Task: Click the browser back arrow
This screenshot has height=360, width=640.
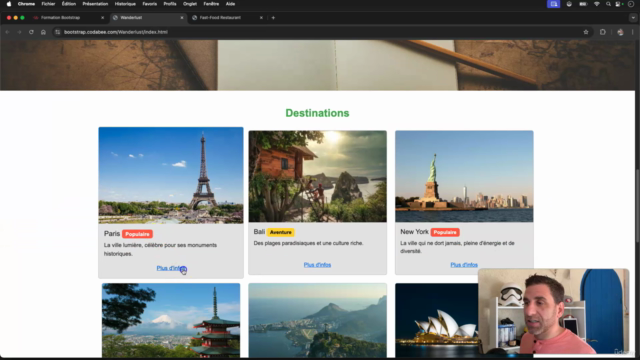Action: 7,32
